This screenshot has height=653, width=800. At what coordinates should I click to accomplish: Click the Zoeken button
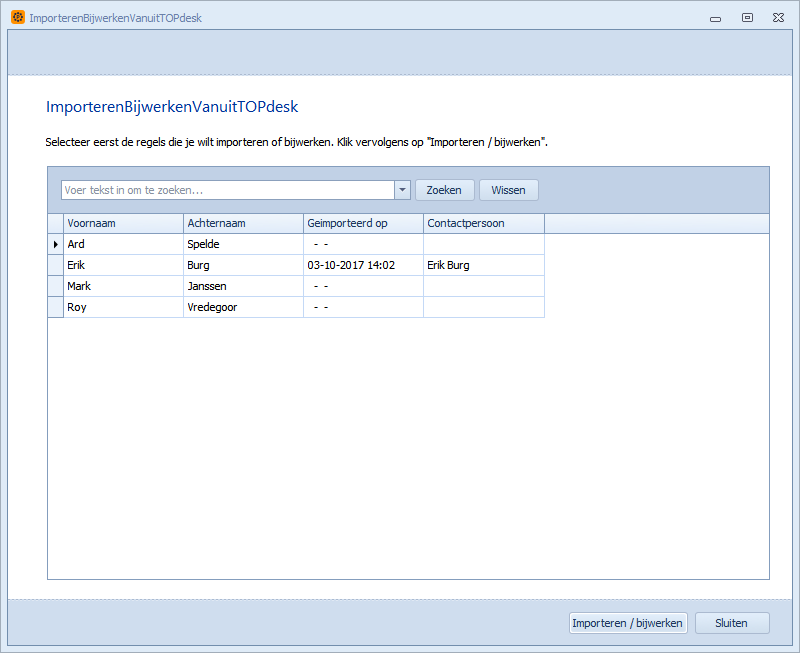pyautogui.click(x=444, y=190)
